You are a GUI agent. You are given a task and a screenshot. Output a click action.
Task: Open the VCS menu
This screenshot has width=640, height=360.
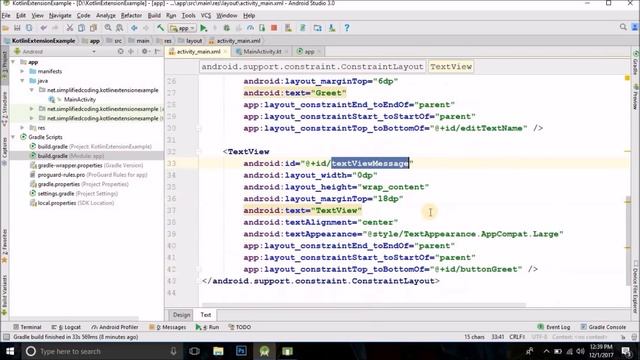pos(206,16)
